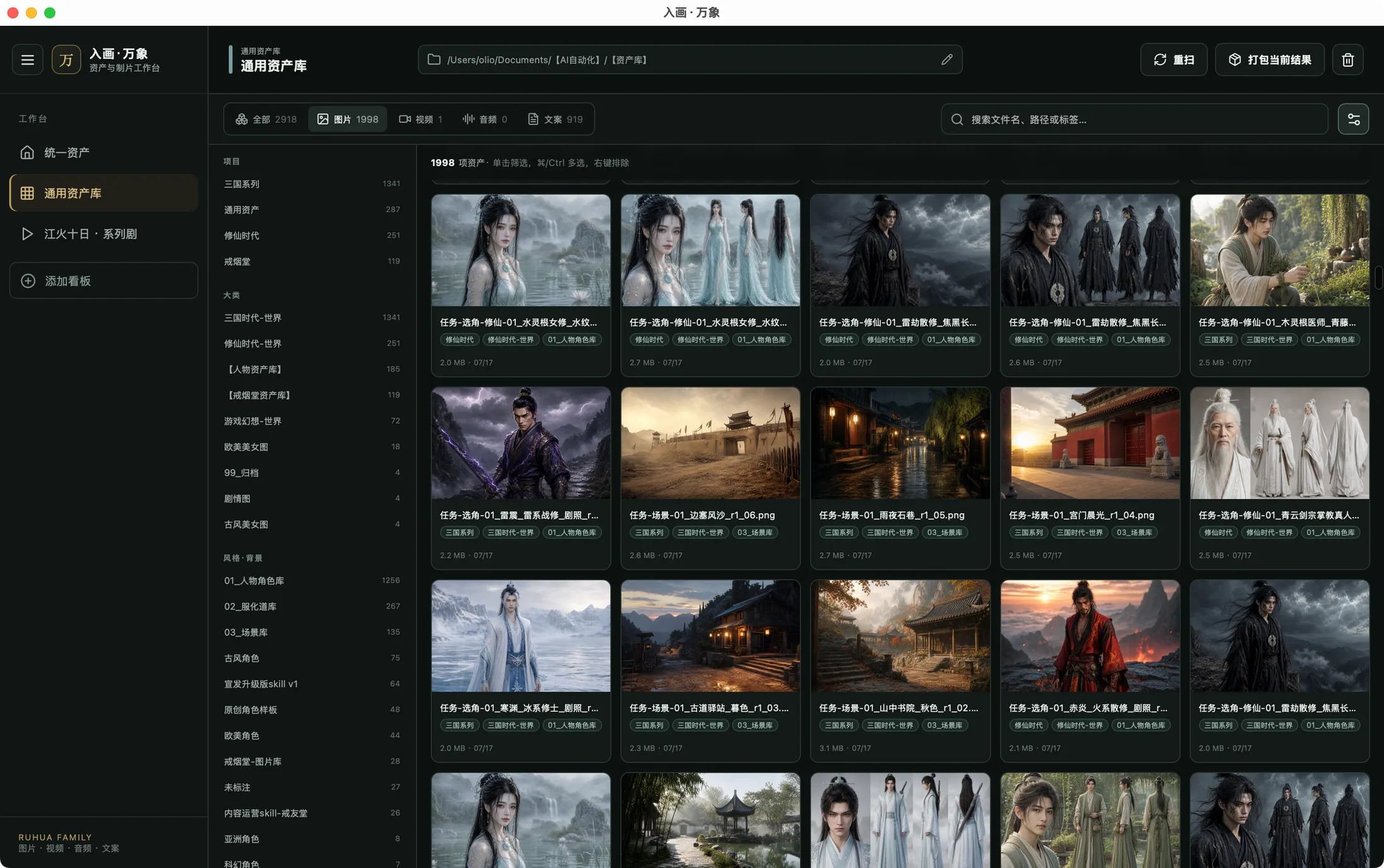Filter by category 修仙时代-世界
This screenshot has height=868, width=1384.
coord(312,343)
